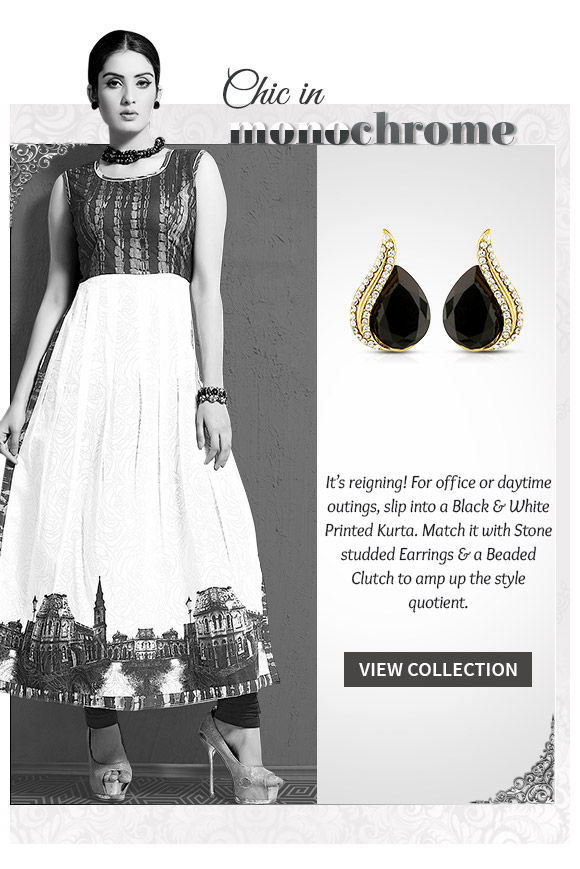This screenshot has width=580, height=869.
Task: Click the VIEW COLLECTION button
Action: pos(438,669)
